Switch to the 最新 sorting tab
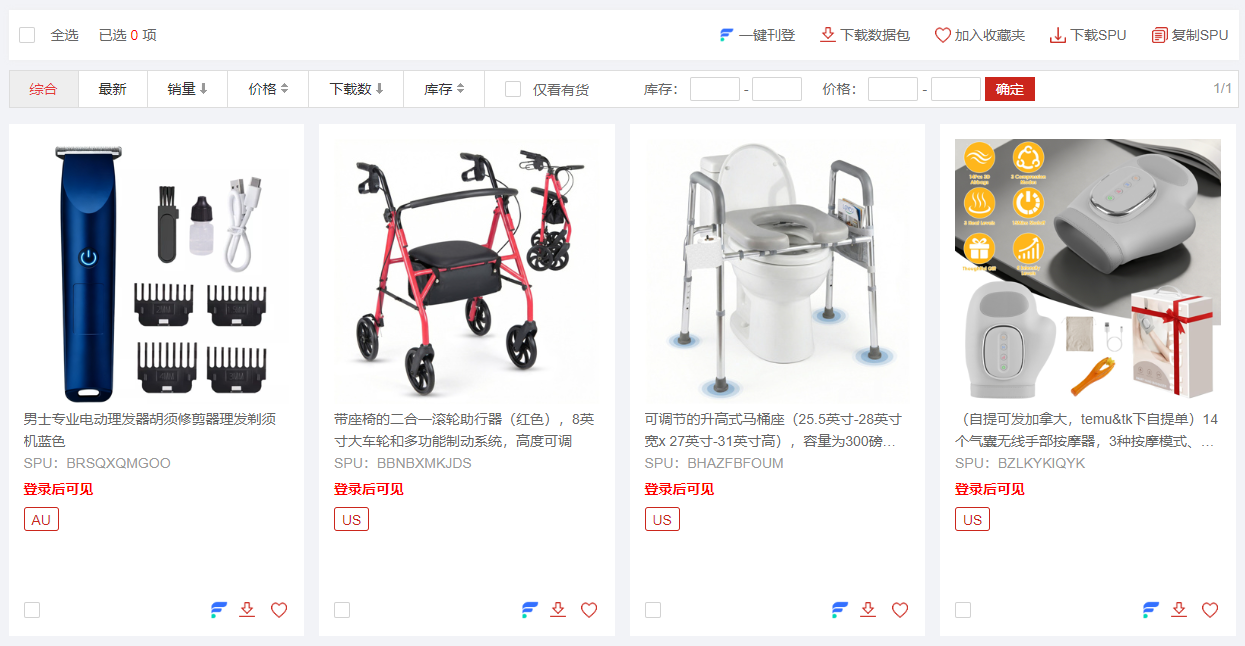 click(x=113, y=89)
